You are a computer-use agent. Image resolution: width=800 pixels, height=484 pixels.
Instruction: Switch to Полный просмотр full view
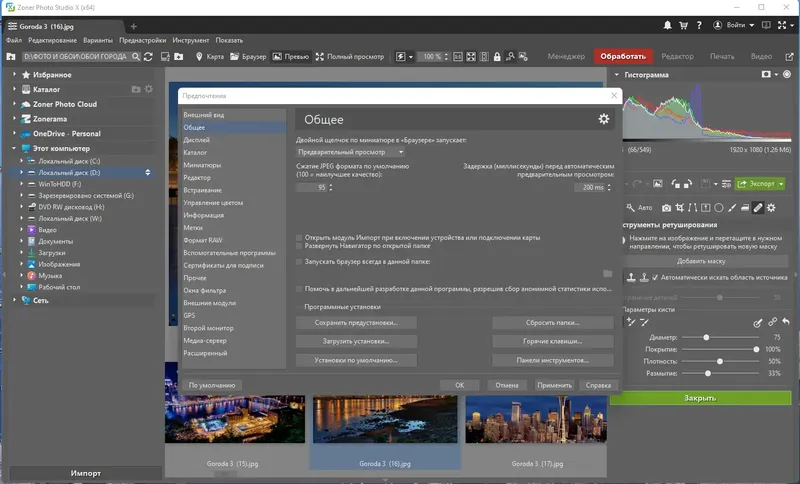tap(349, 57)
